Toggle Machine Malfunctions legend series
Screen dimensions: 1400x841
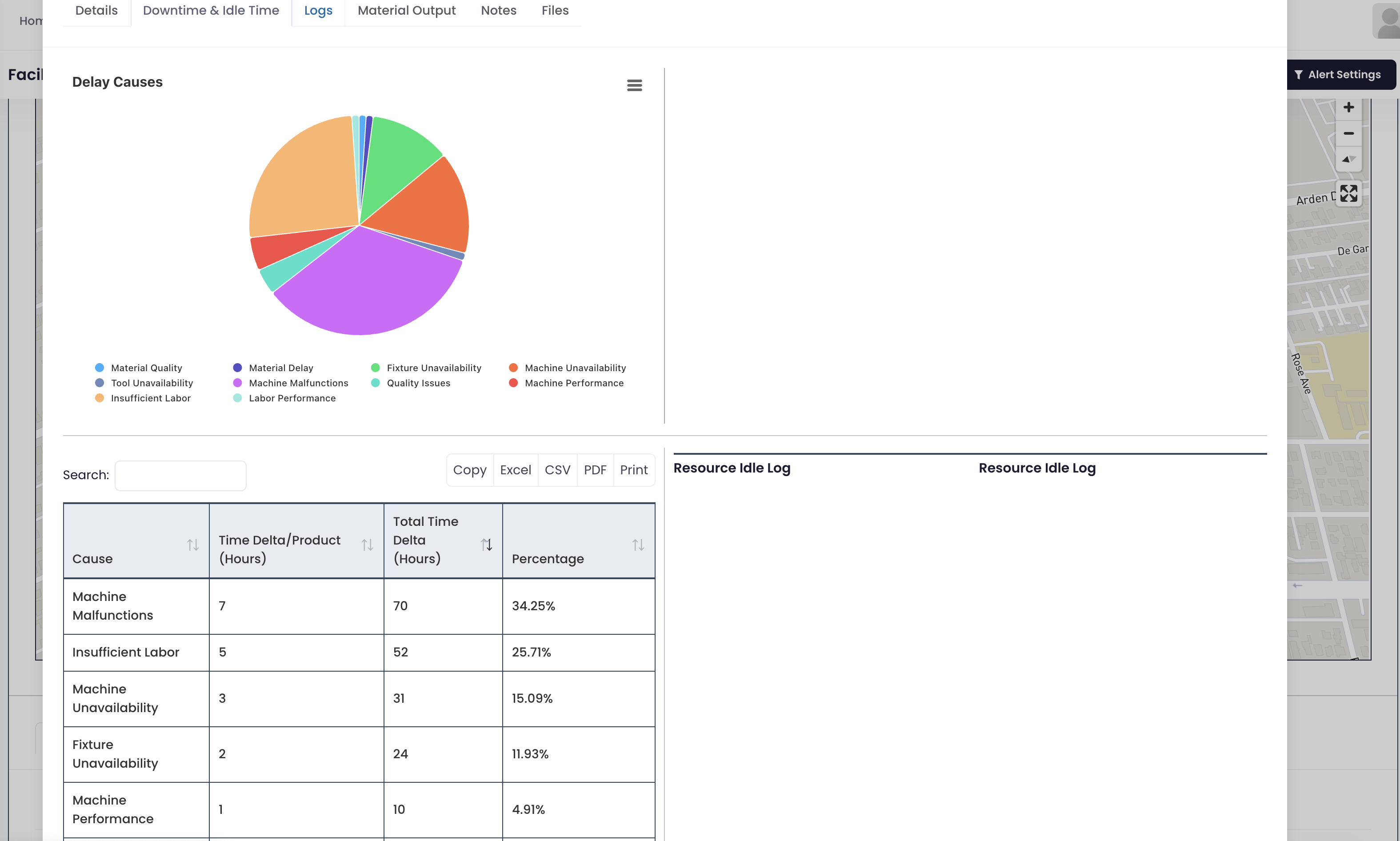point(298,383)
